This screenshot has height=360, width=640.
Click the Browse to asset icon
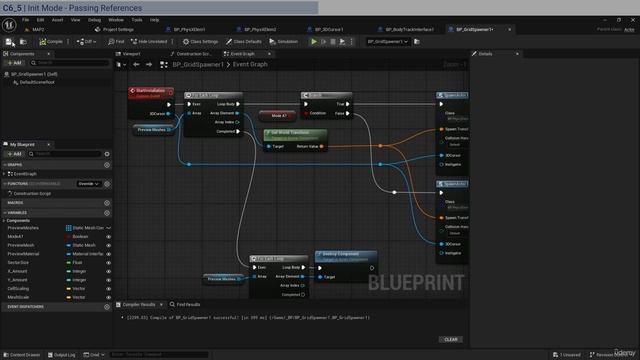(23, 42)
